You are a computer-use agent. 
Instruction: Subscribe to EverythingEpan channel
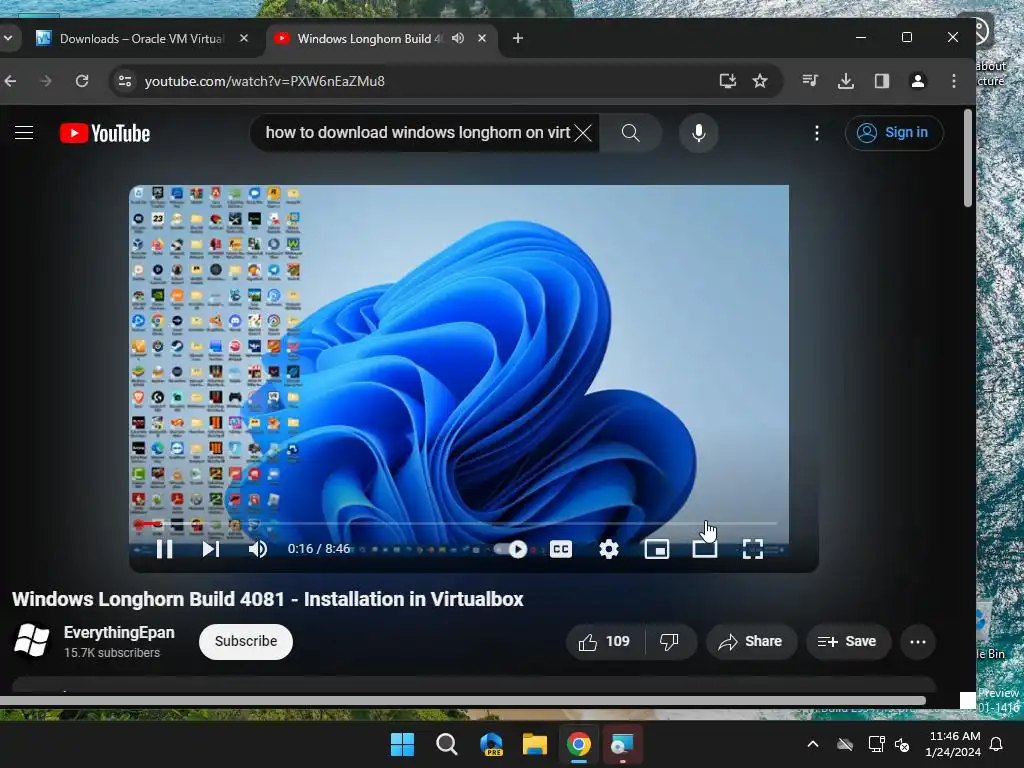point(246,641)
